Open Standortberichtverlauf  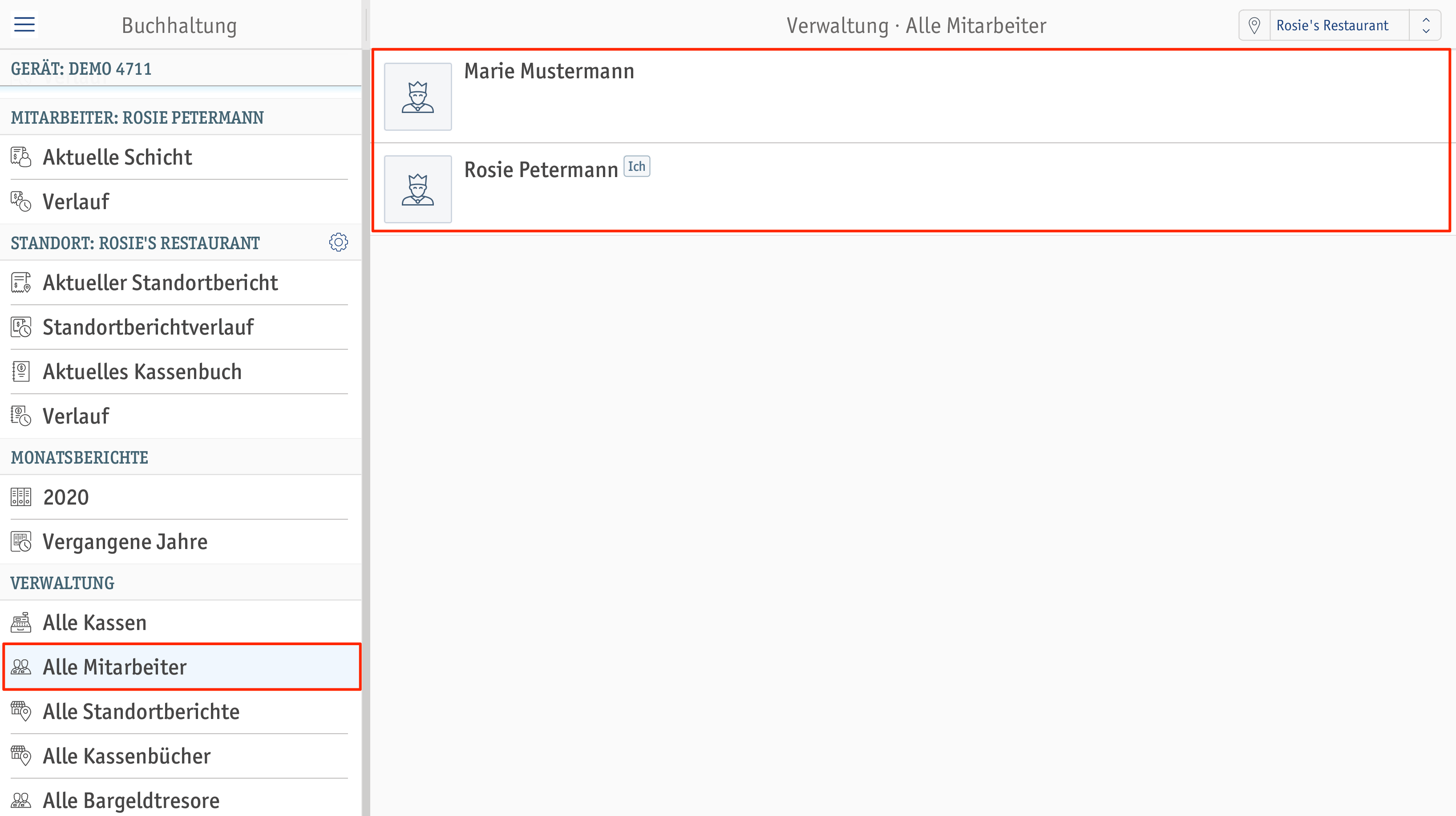tap(180, 327)
